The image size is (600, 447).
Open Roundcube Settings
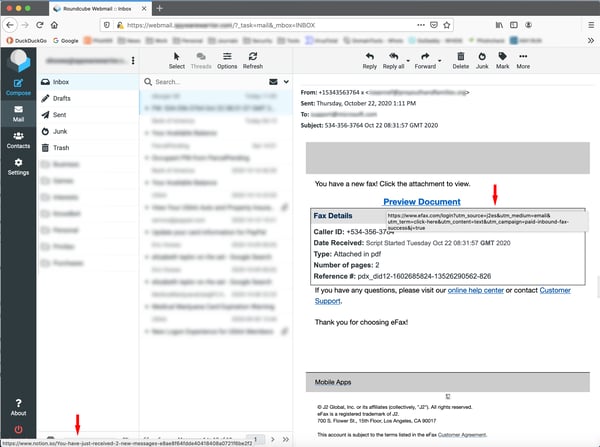tap(18, 166)
